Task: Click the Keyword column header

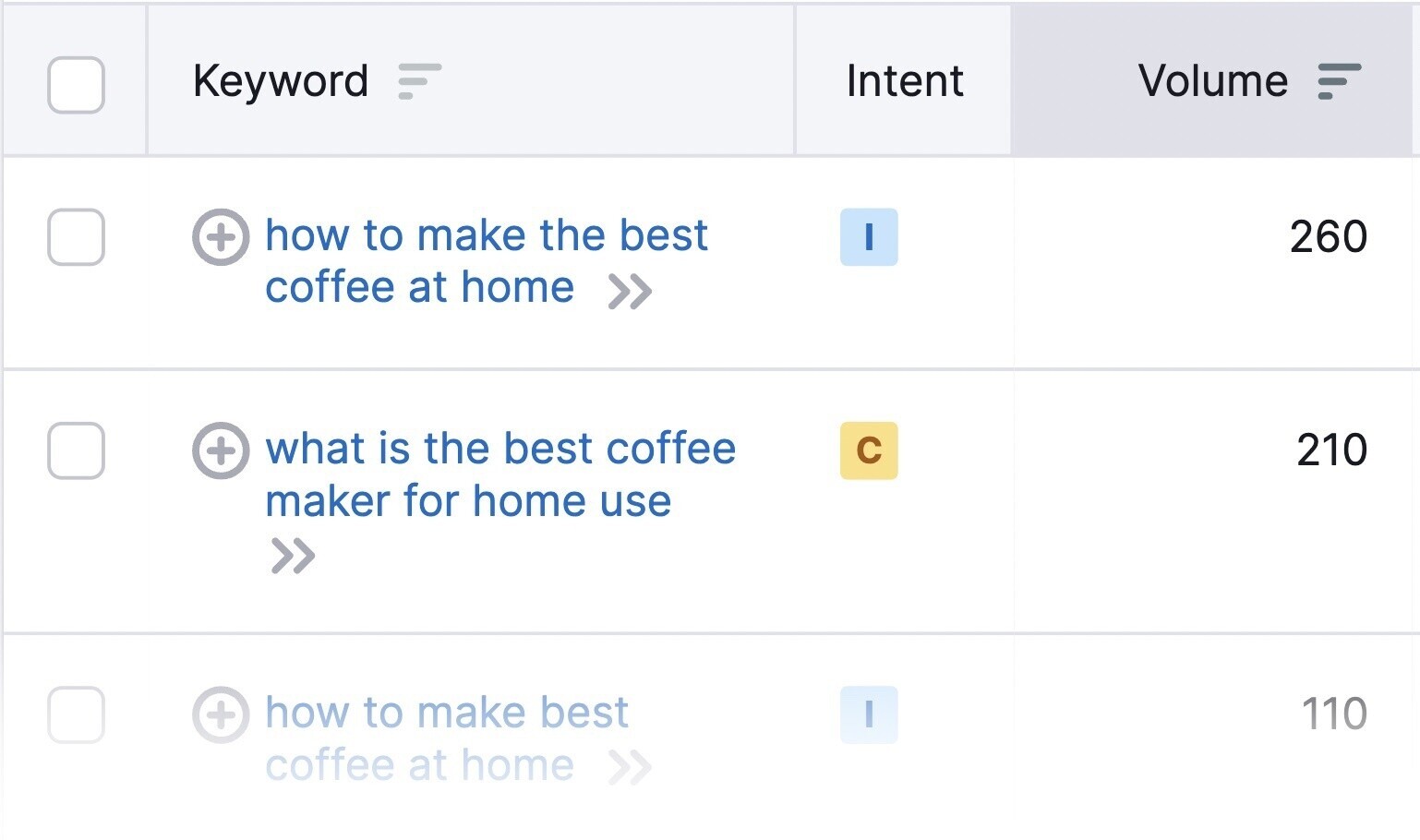Action: [281, 81]
